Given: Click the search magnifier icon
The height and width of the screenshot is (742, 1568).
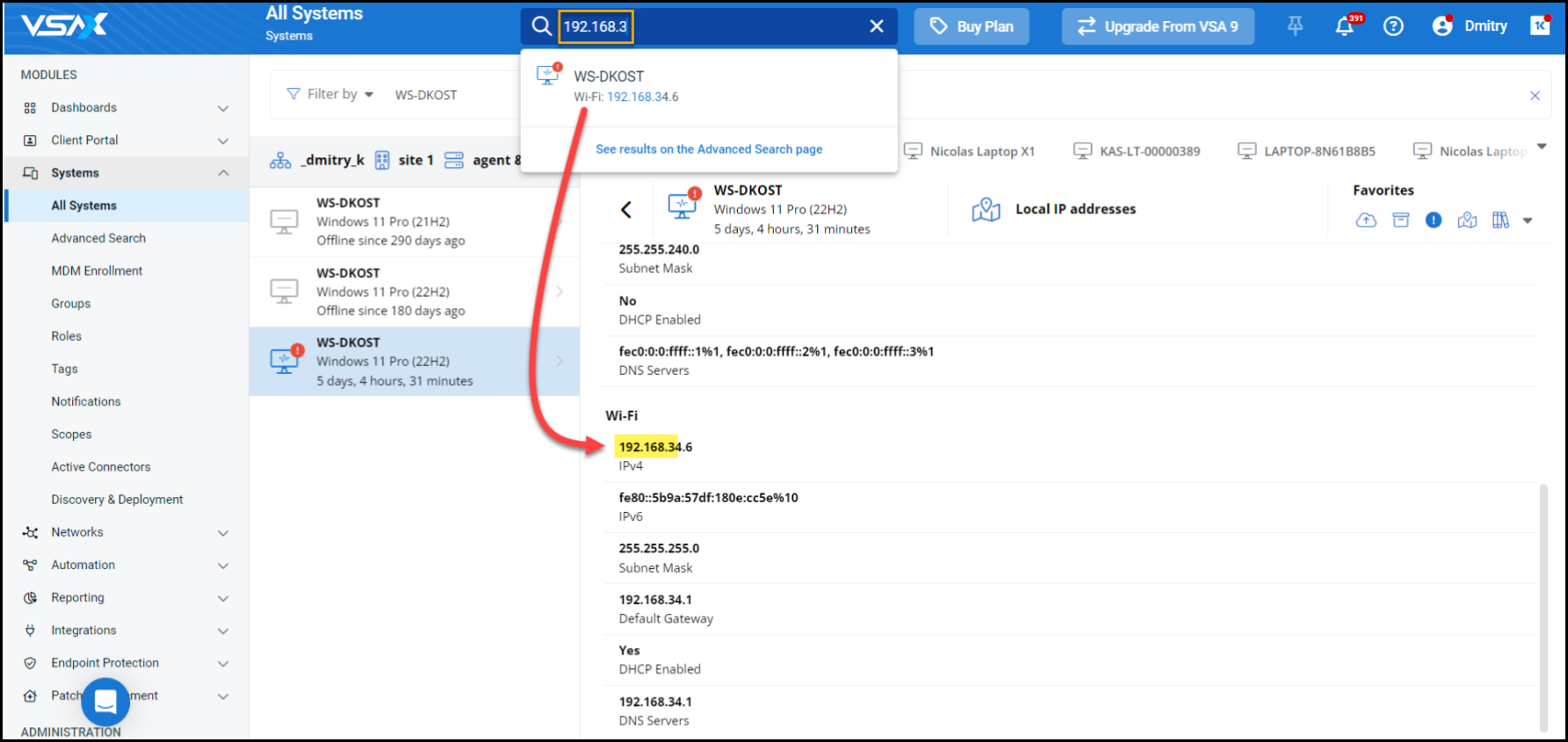Looking at the screenshot, I should coord(541,26).
